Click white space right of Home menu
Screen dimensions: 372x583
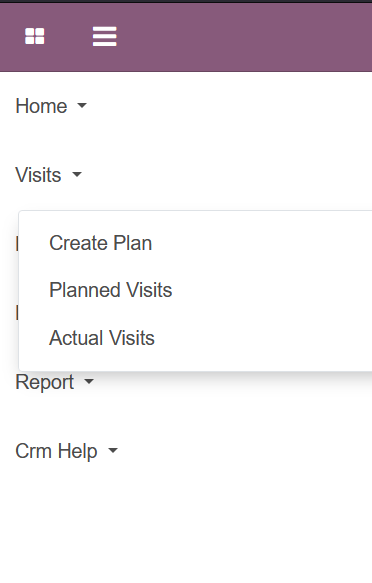click(230, 106)
